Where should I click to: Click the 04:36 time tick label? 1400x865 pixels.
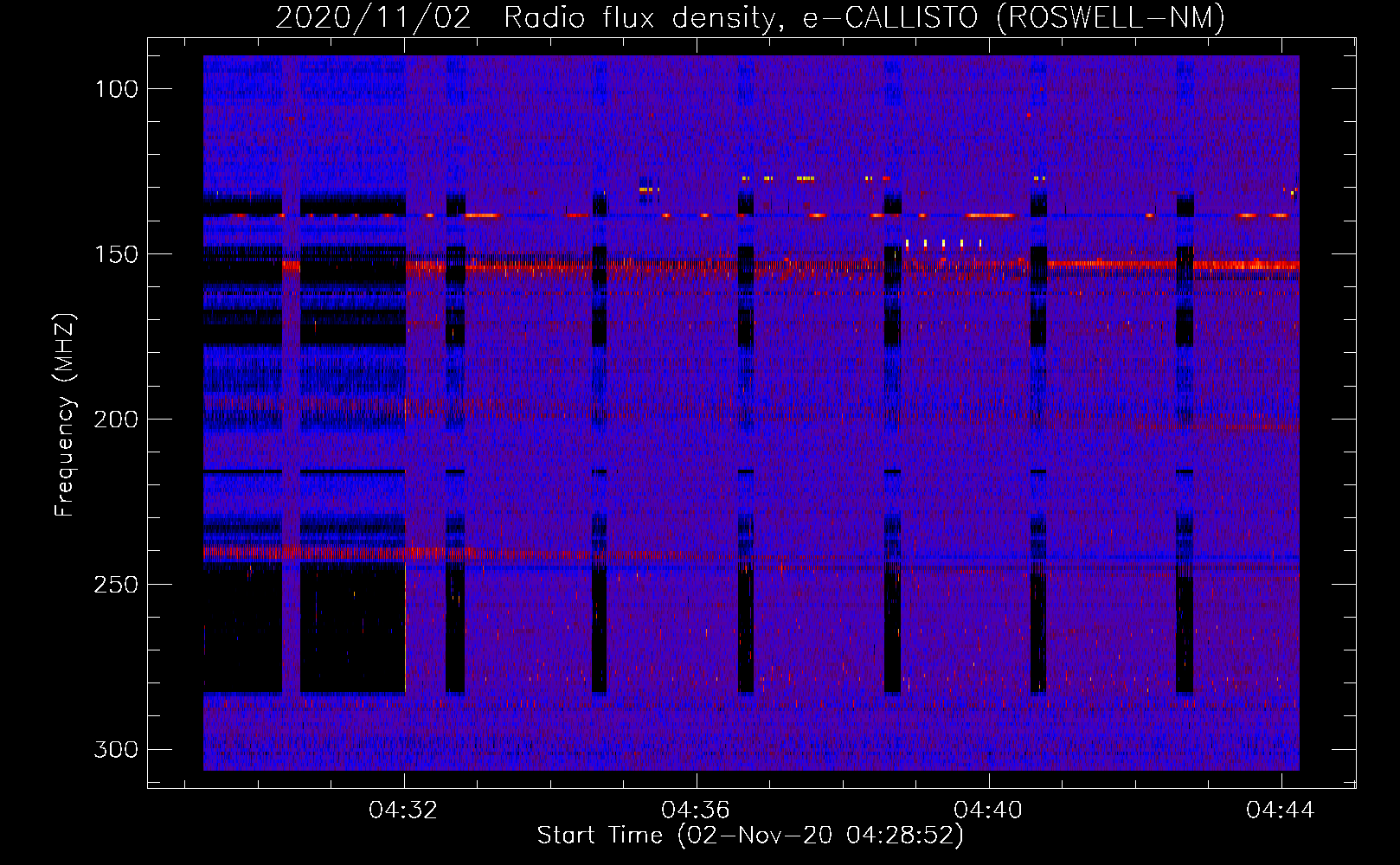coord(696,811)
